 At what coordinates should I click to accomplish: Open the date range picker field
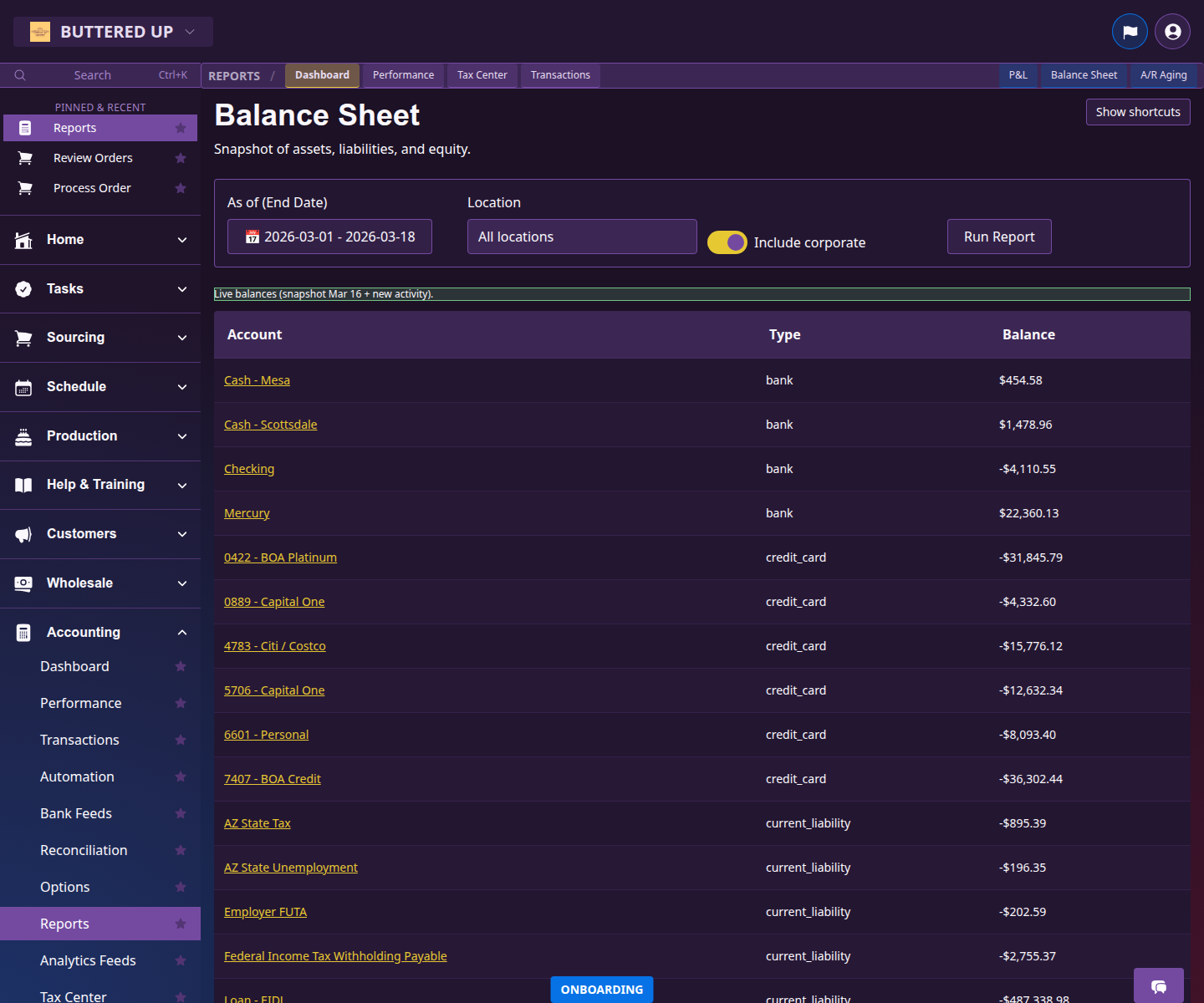coord(329,237)
